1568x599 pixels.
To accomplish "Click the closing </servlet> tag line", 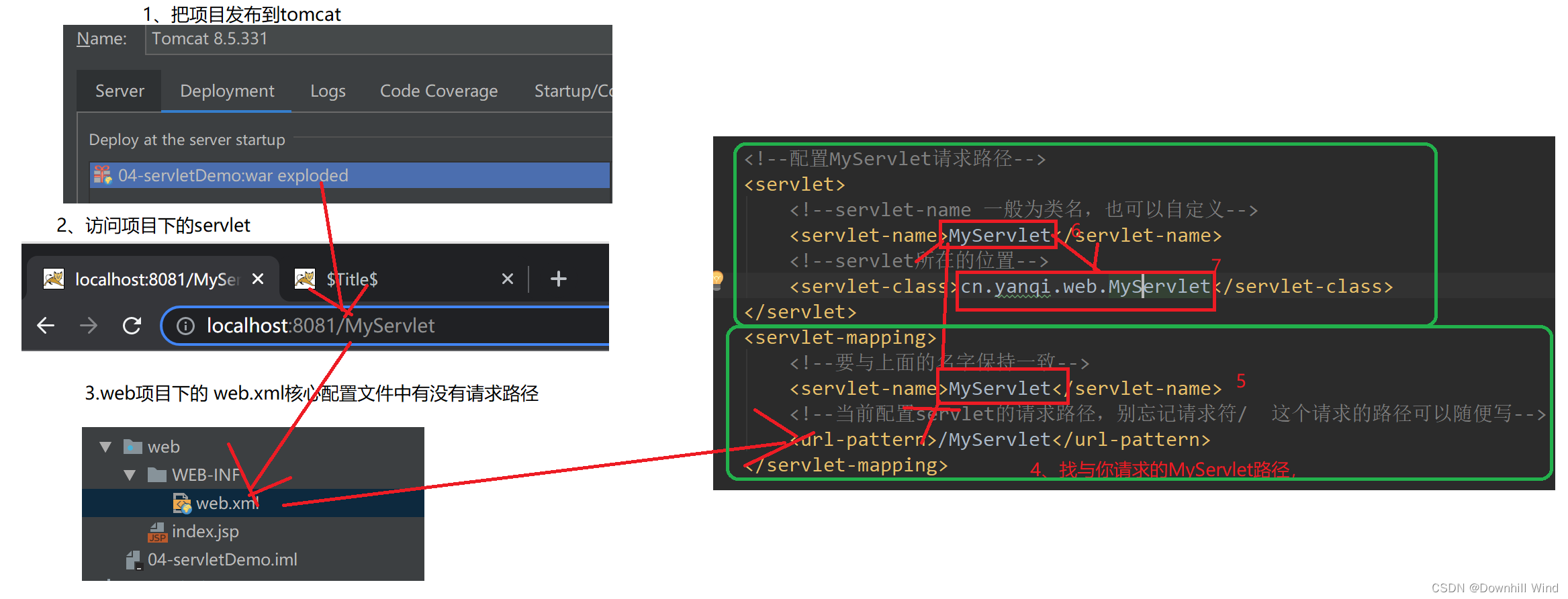I will [800, 312].
